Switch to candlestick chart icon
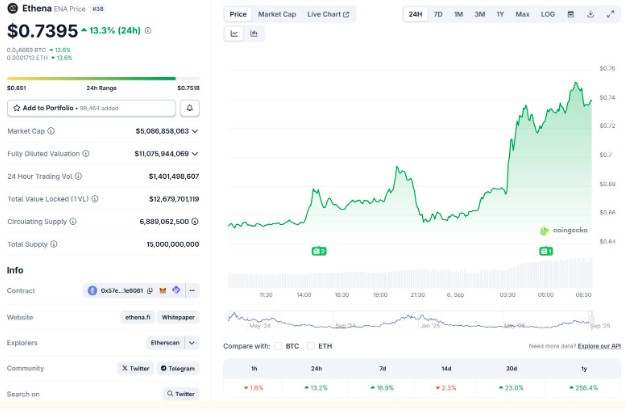Screen dimensions: 625x409 (x=254, y=33)
